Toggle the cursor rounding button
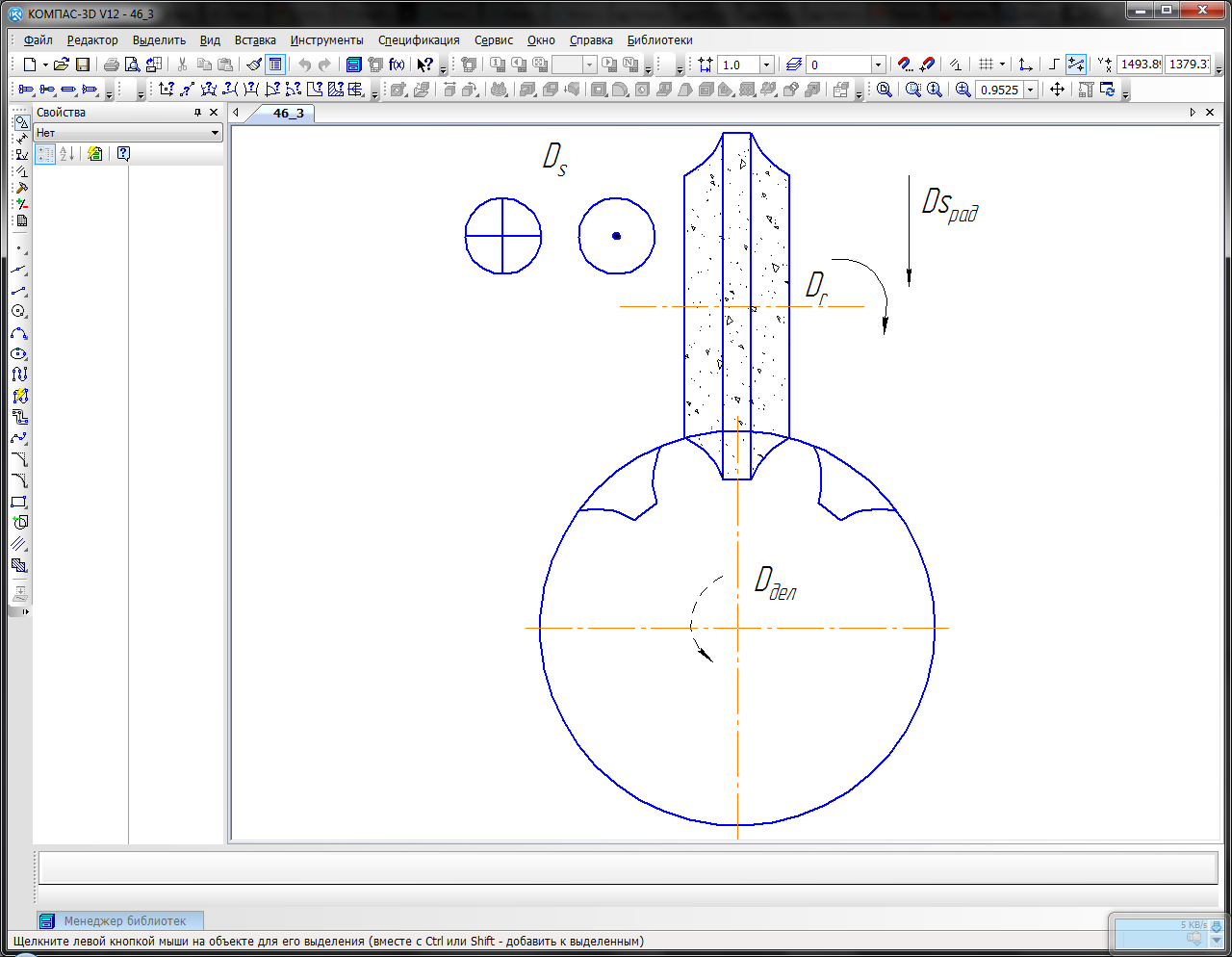 point(1076,65)
